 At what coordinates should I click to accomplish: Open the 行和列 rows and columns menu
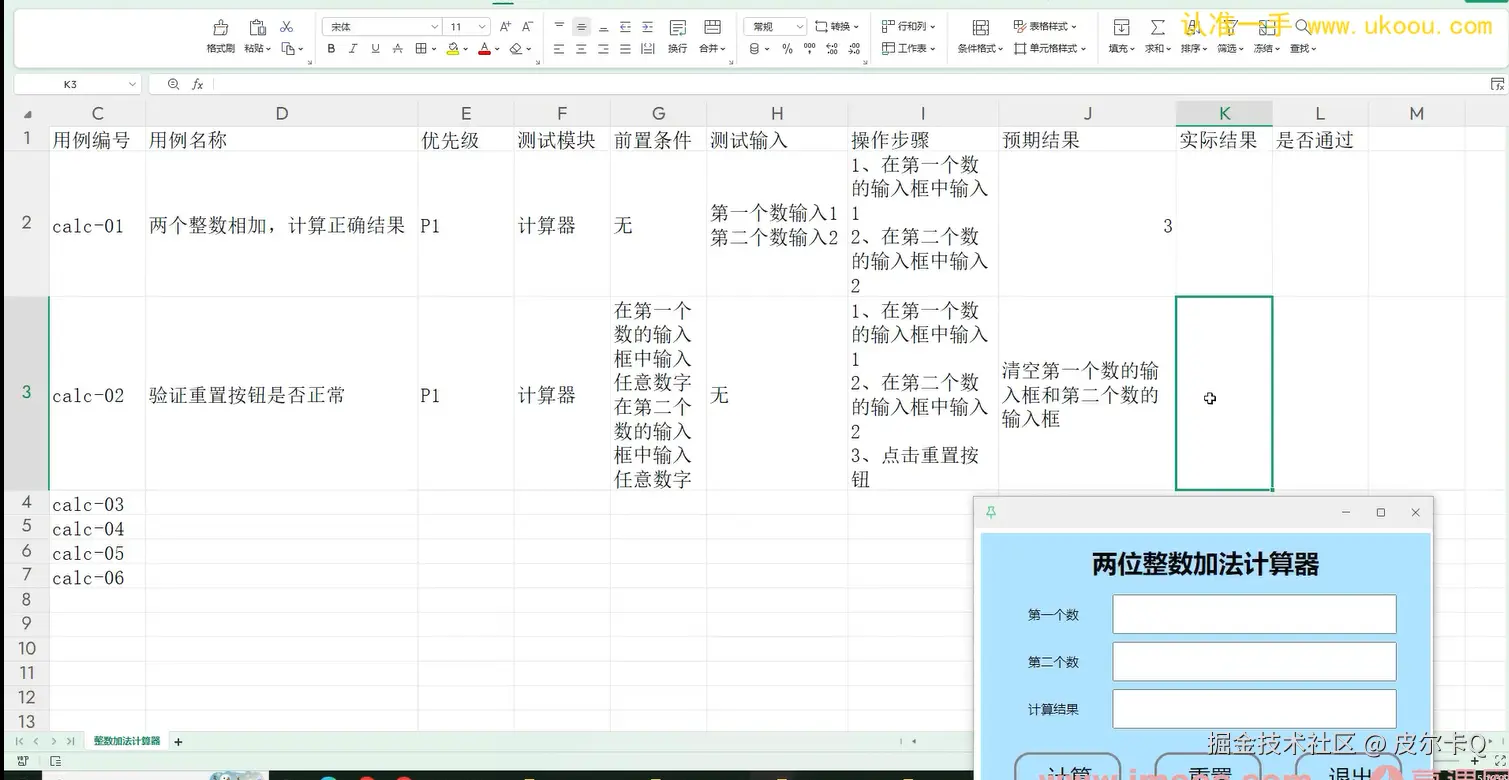coord(909,27)
